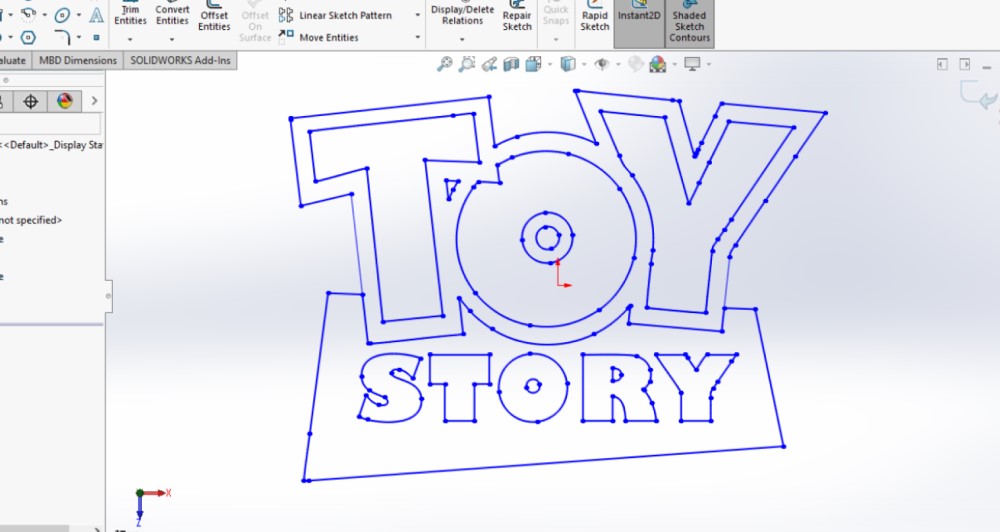This screenshot has width=1000, height=532.
Task: Select the Point sketch tool
Action: tap(96, 38)
